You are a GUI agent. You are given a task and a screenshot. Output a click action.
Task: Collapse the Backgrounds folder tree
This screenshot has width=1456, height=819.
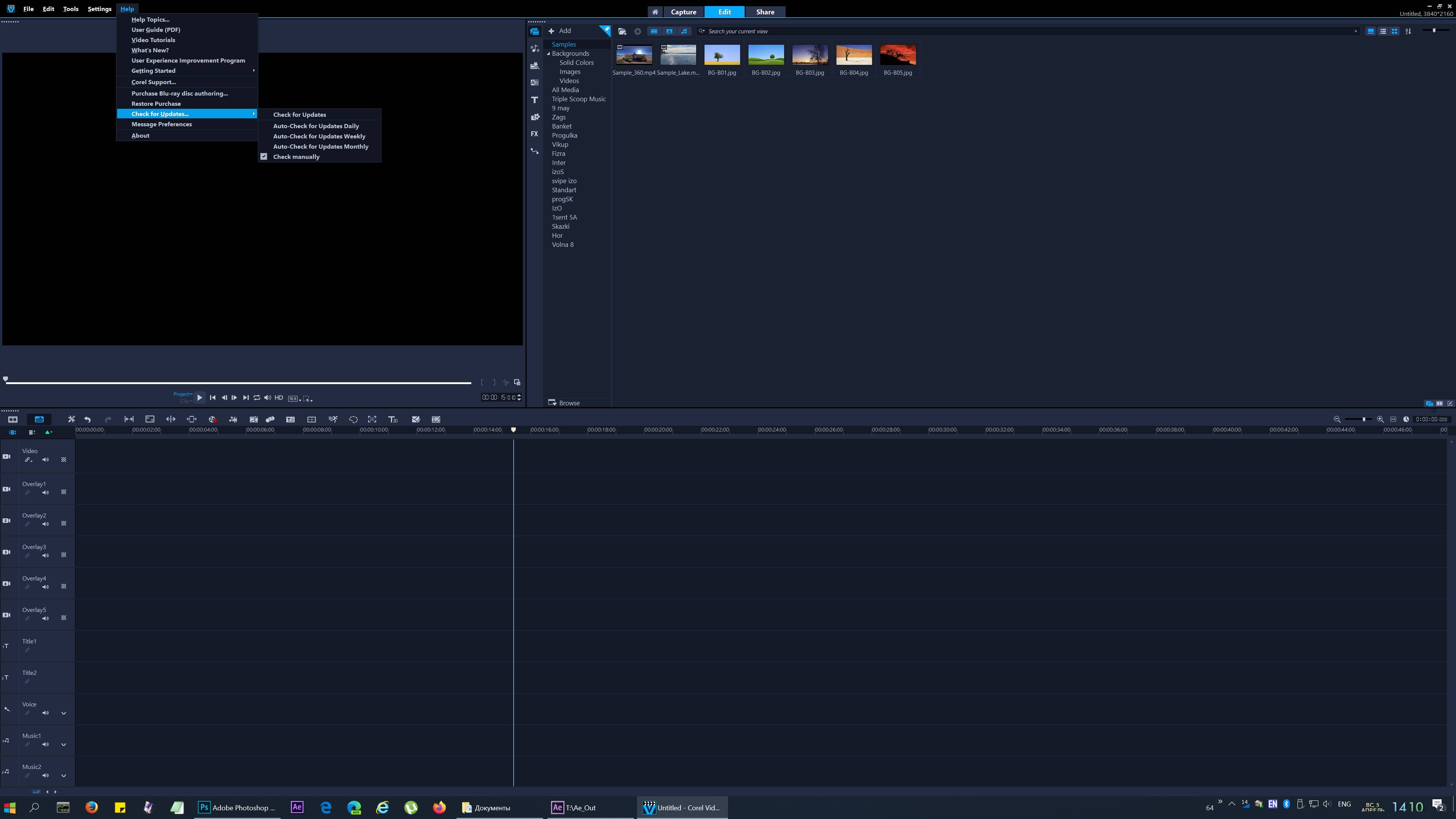tap(548, 54)
